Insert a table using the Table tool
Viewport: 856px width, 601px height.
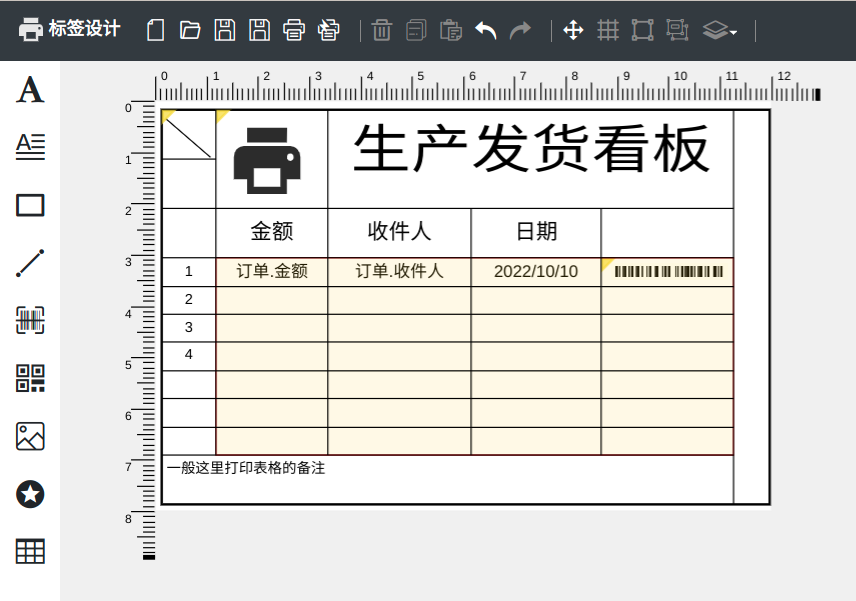point(29,551)
